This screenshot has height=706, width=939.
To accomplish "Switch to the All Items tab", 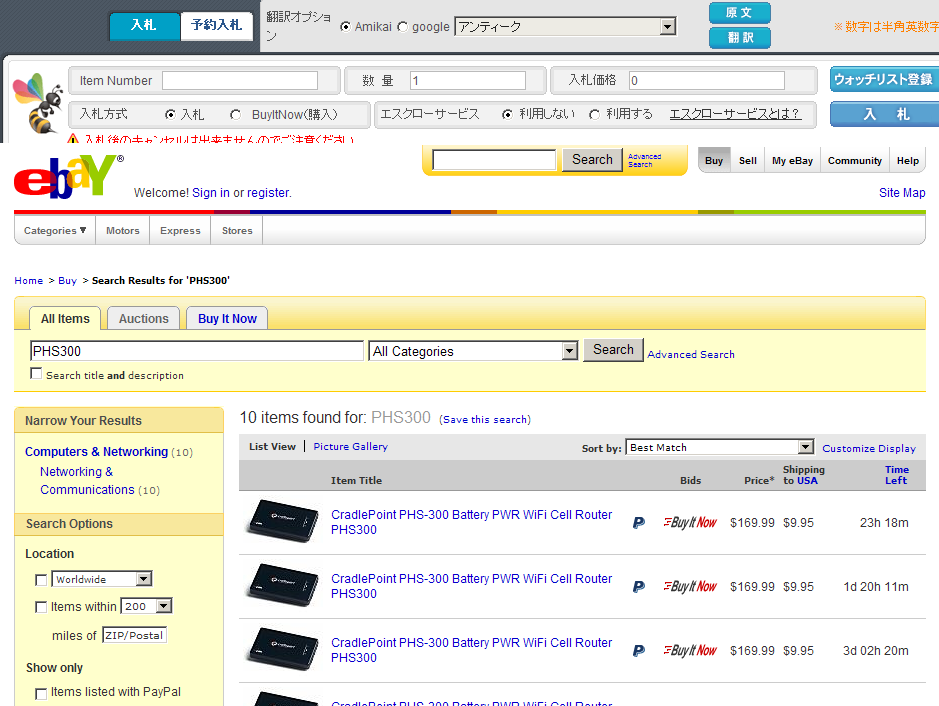I will point(65,319).
